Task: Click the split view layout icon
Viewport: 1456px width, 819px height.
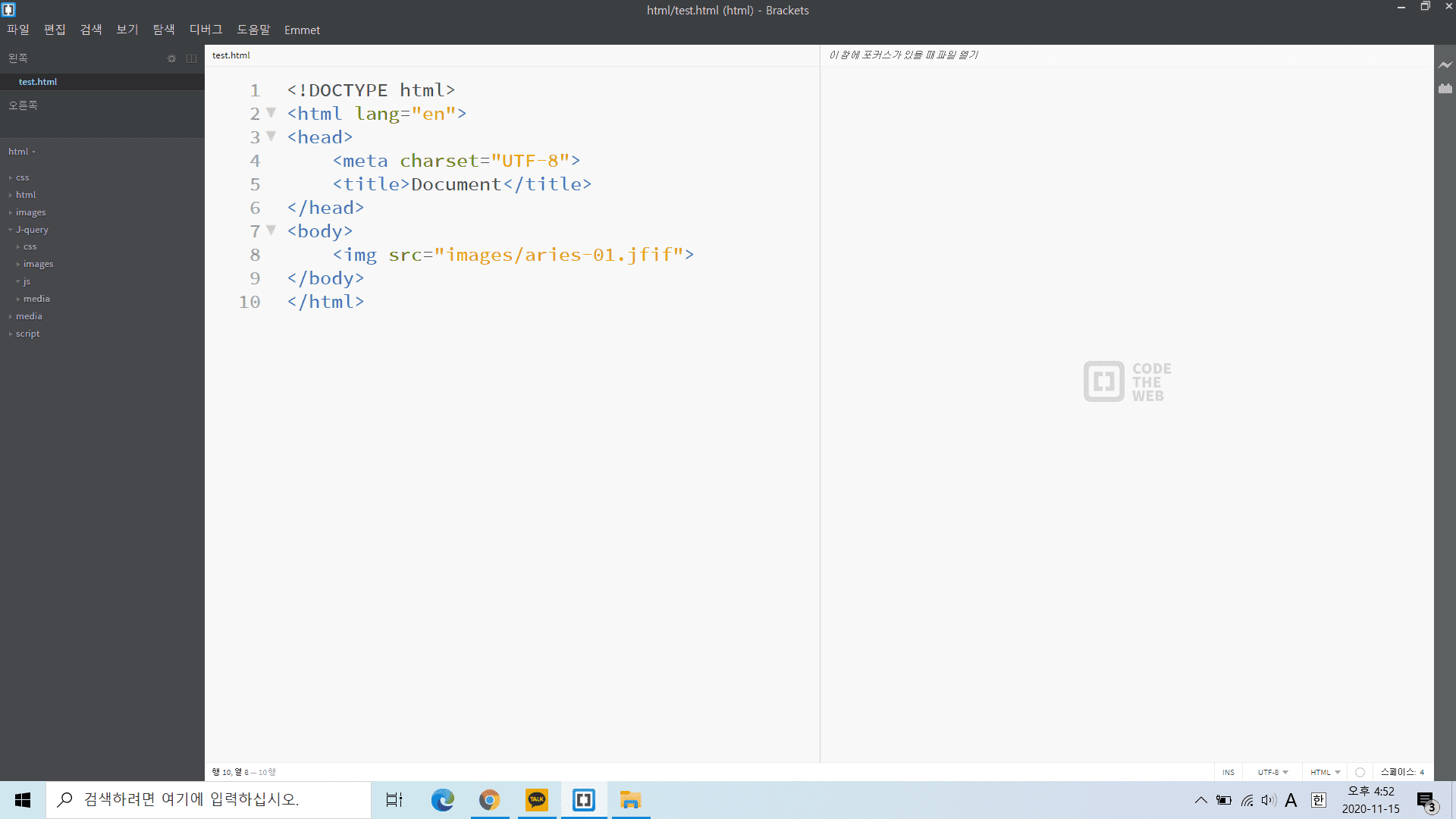Action: tap(191, 58)
